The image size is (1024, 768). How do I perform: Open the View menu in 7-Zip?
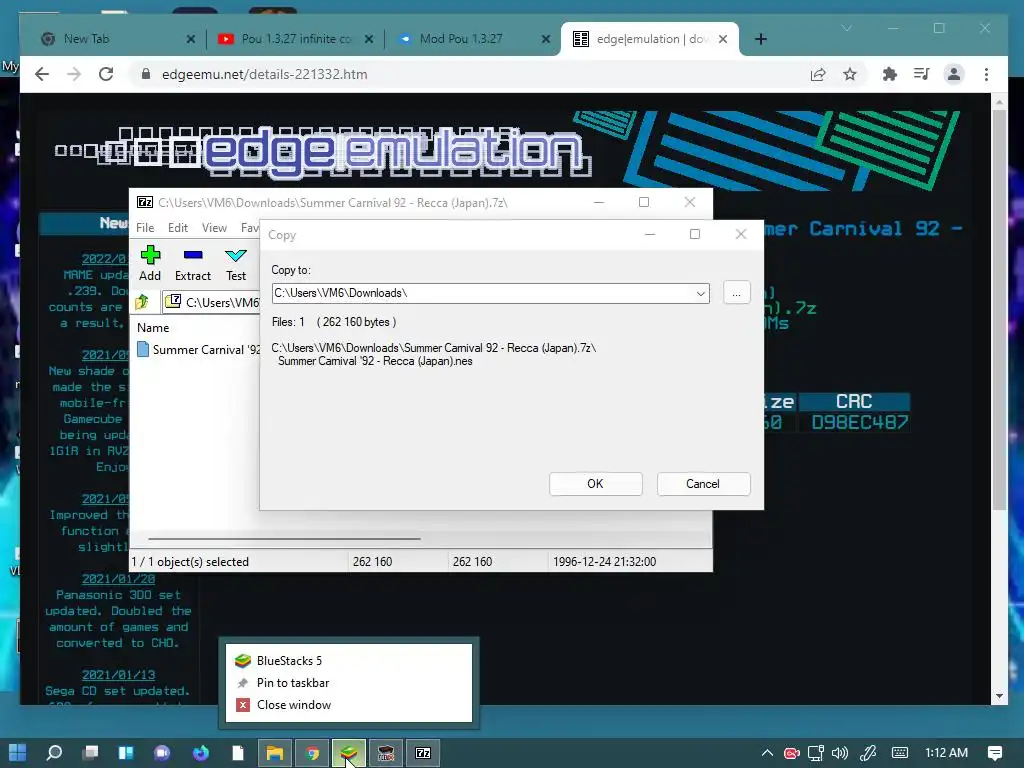[x=214, y=227]
